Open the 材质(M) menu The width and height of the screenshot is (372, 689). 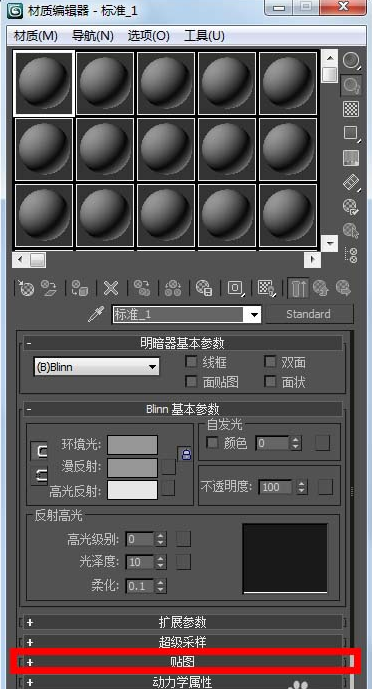36,36
